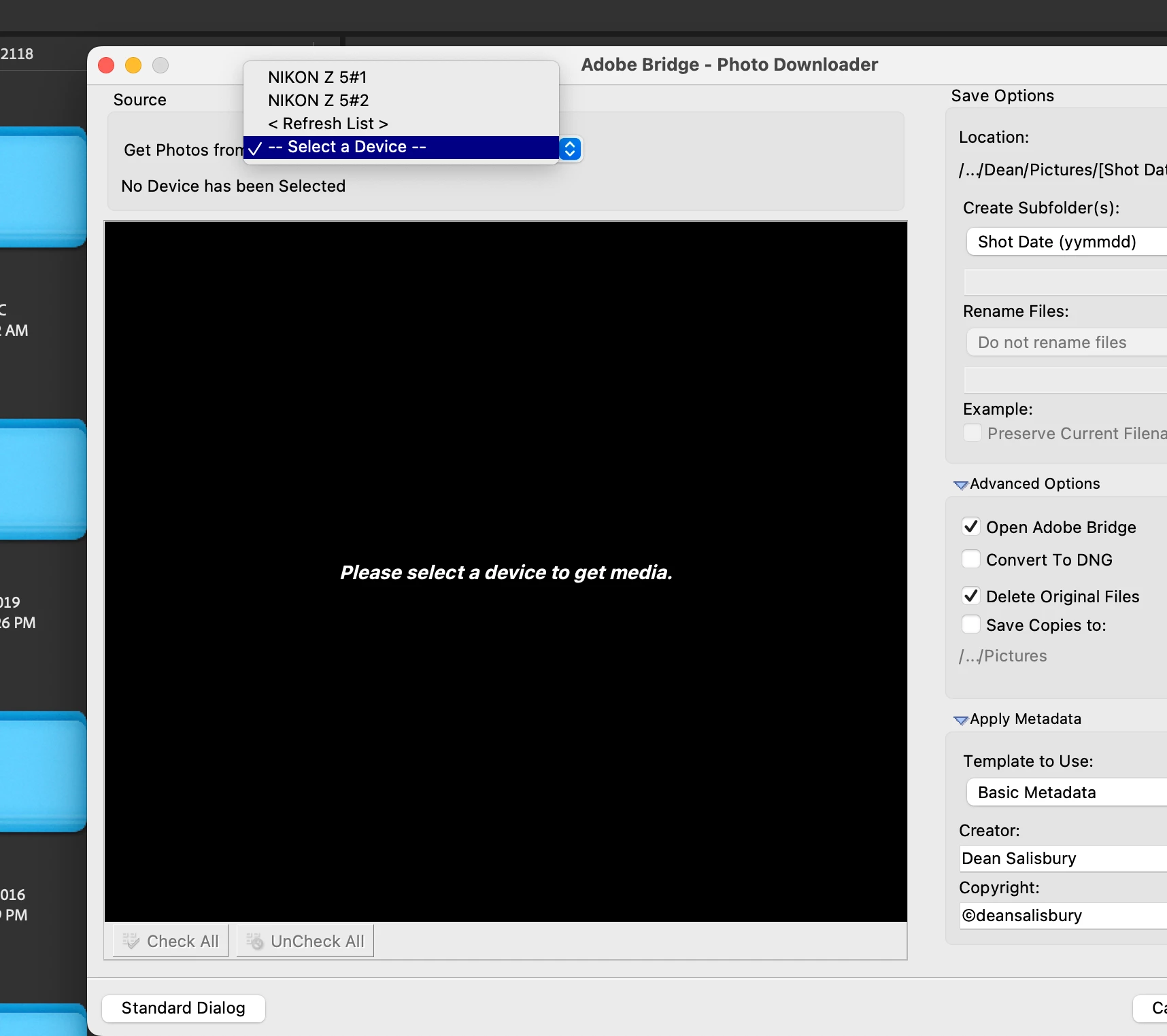Click the subfolder custom name field

1066,282
